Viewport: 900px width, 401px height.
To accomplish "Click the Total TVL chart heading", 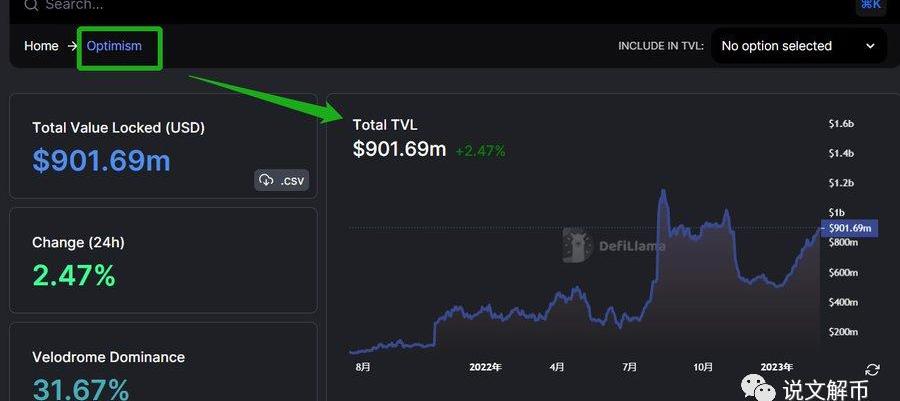I will (385, 125).
